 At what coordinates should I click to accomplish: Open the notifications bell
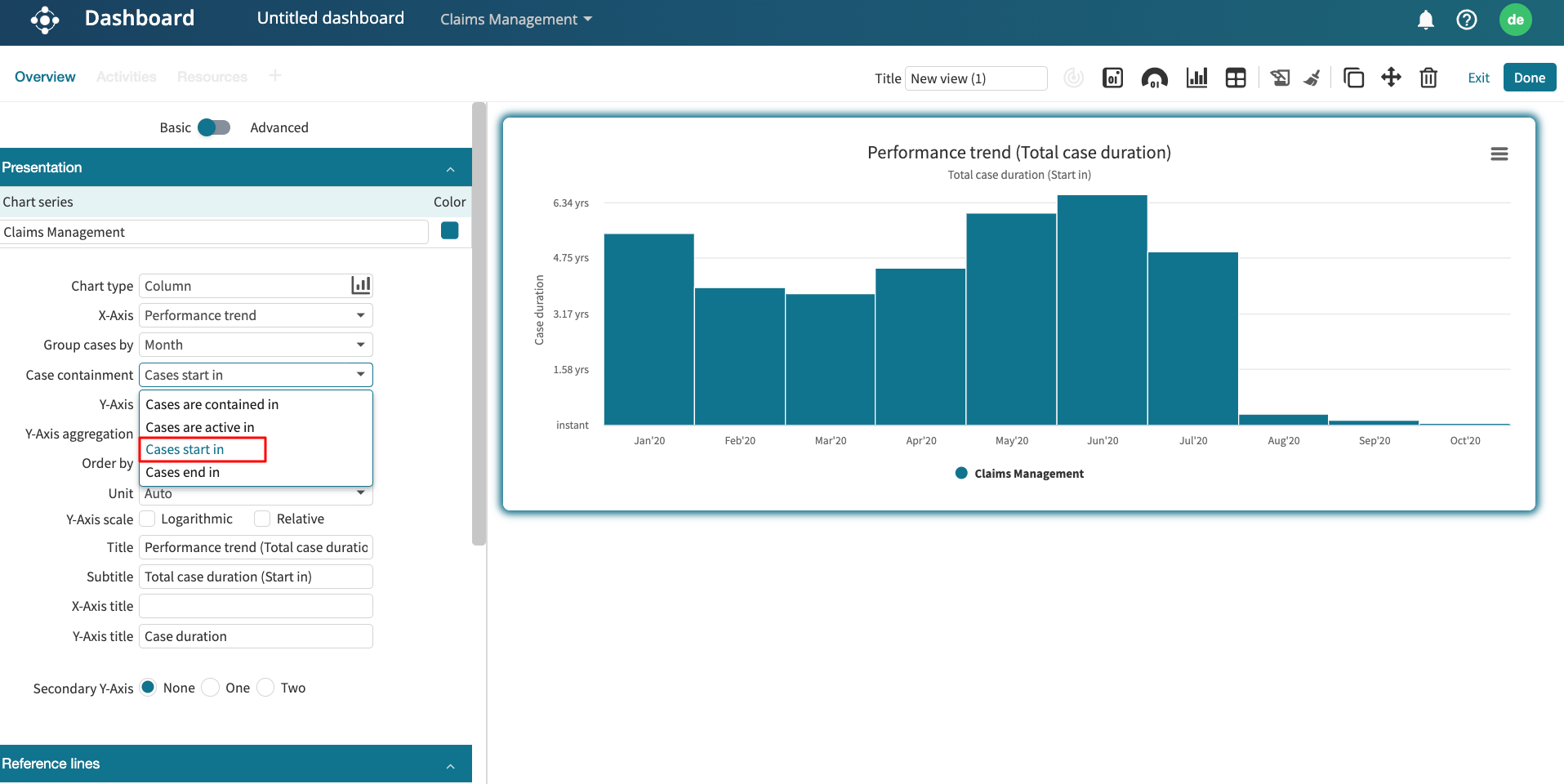[1425, 20]
